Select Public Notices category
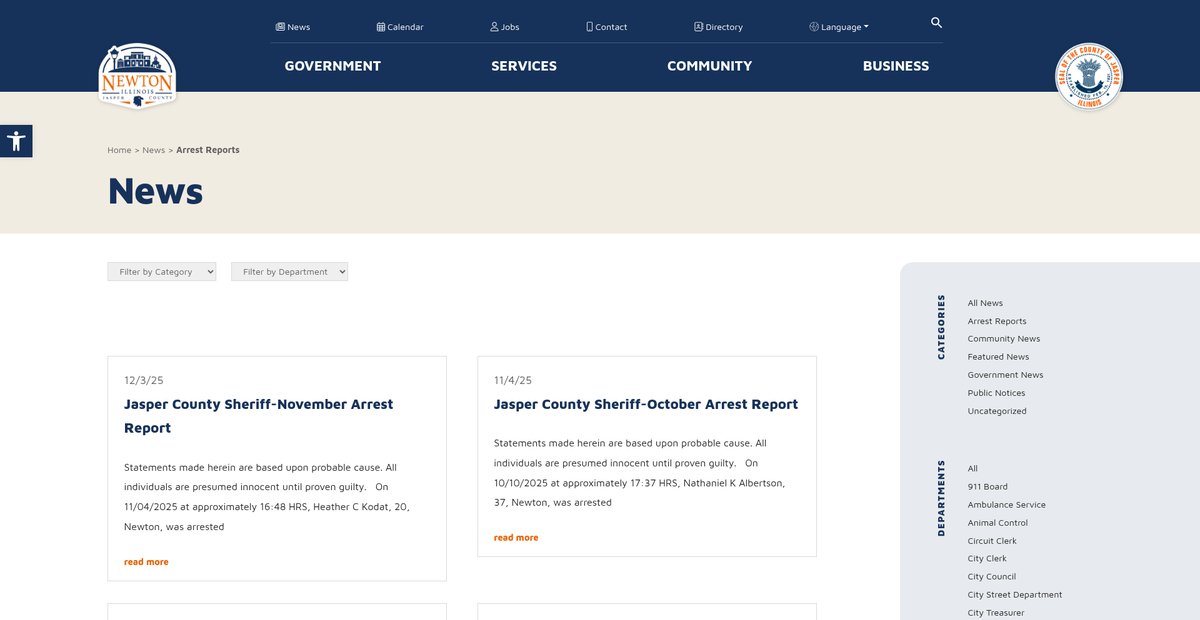1200x620 pixels. (x=996, y=393)
